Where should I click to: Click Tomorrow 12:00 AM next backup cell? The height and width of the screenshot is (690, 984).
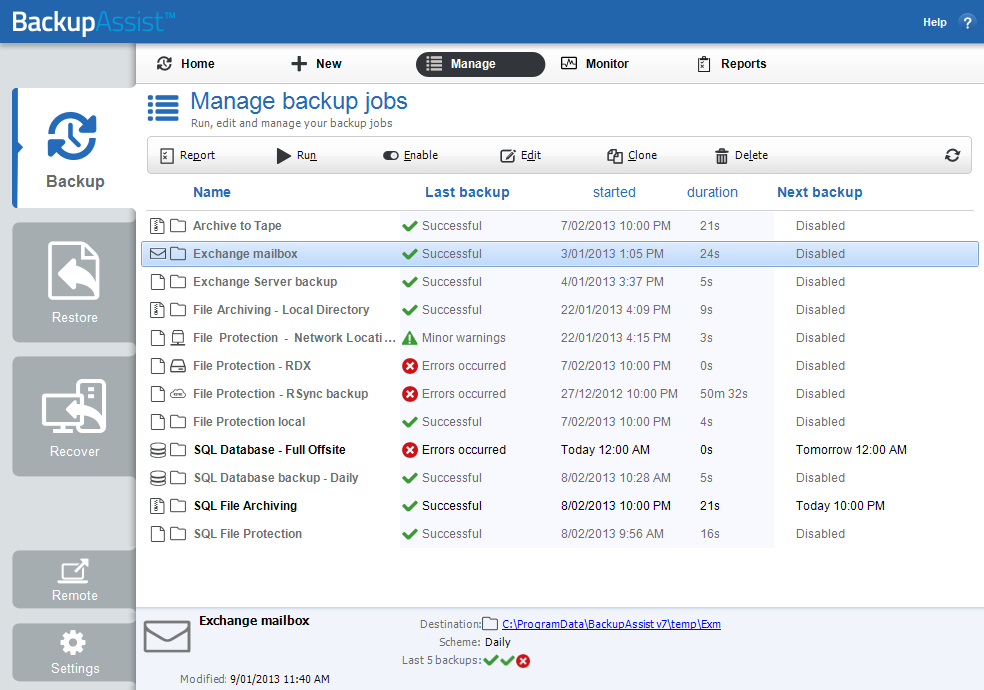click(851, 450)
